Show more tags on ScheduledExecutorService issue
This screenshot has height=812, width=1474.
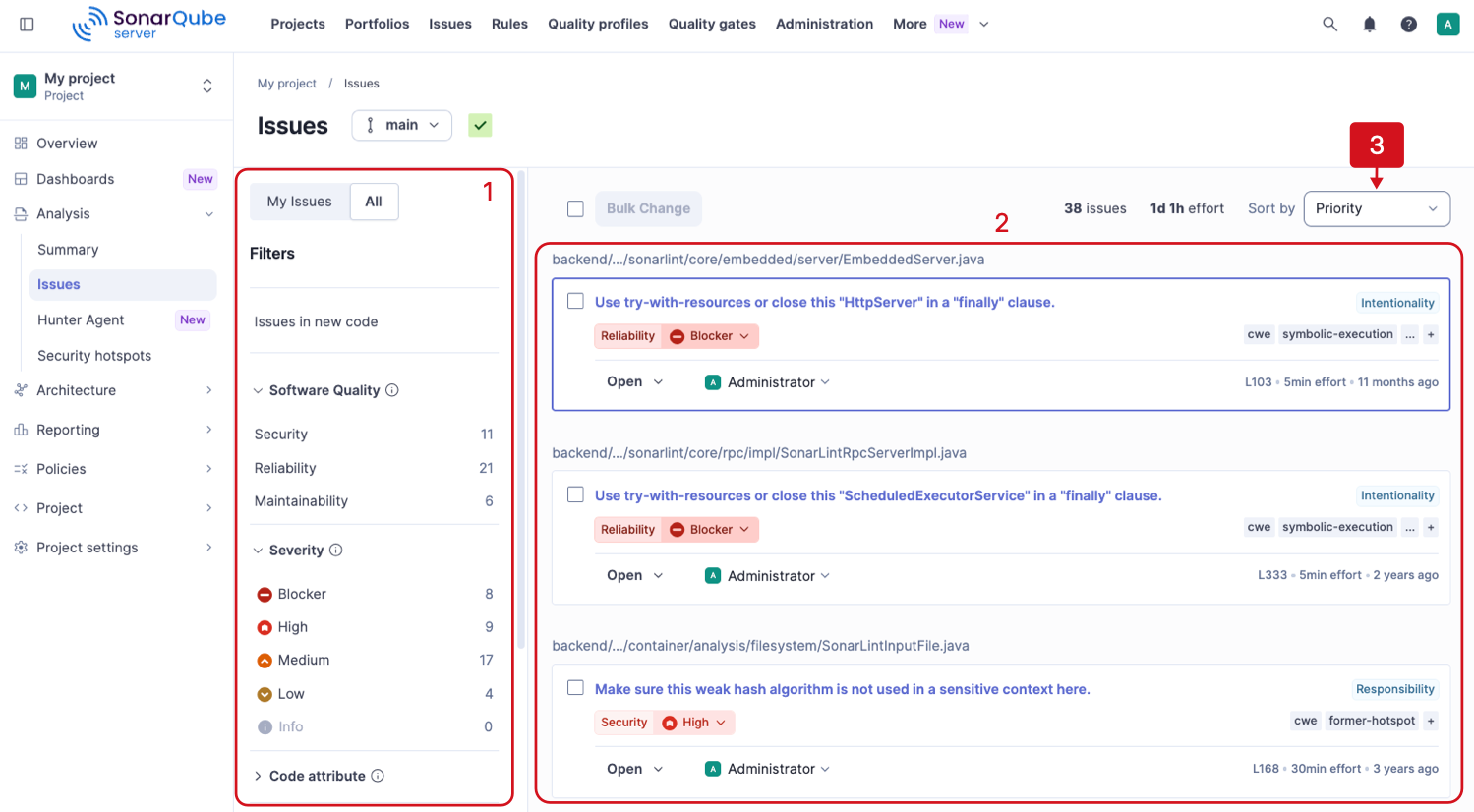[1410, 528]
